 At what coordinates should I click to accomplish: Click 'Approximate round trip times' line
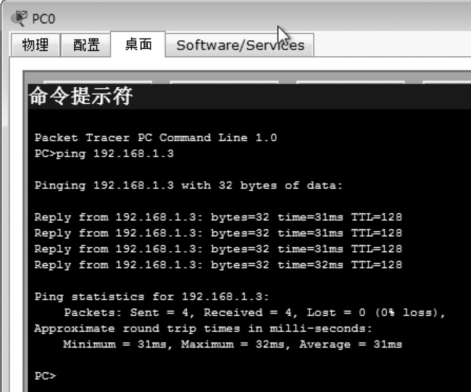(203, 329)
